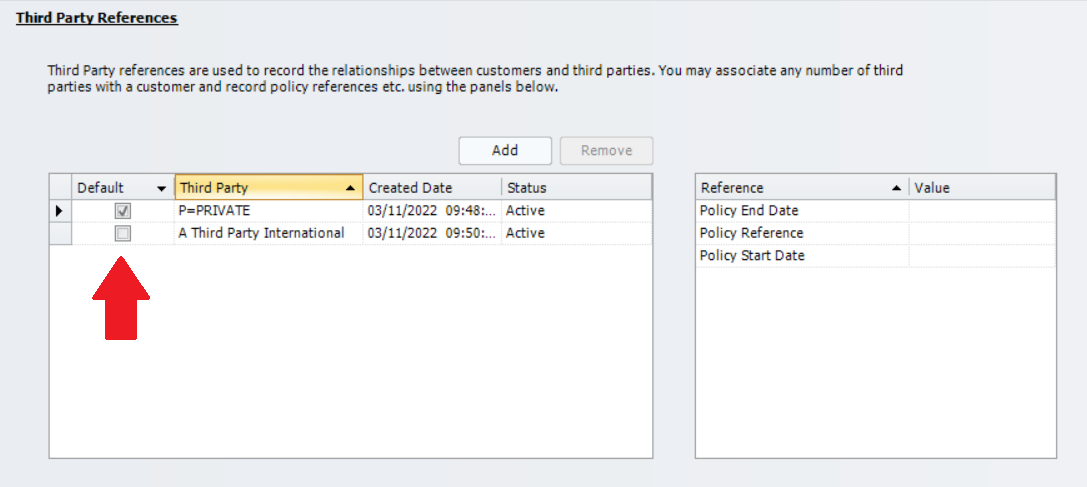Sort by the Status column header
1087x487 pixels.
[575, 188]
